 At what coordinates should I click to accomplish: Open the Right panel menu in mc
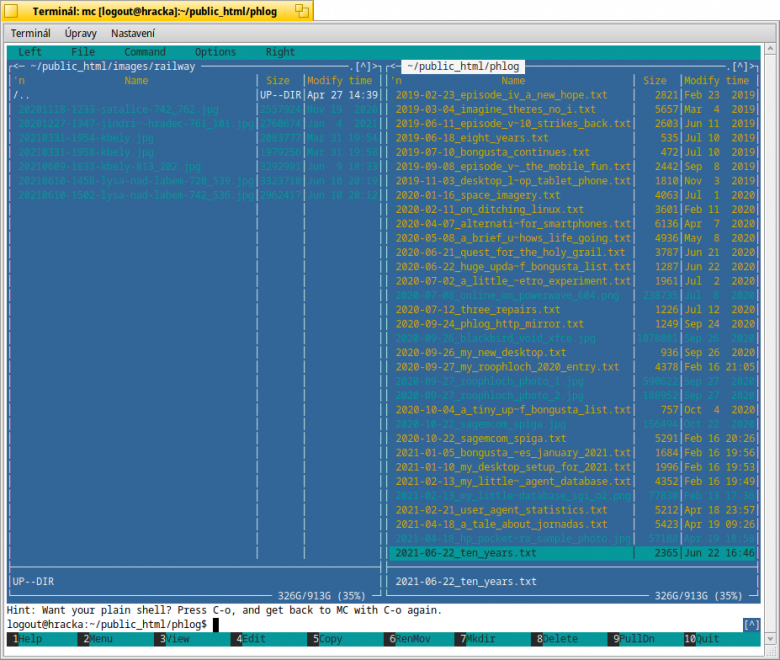point(280,52)
